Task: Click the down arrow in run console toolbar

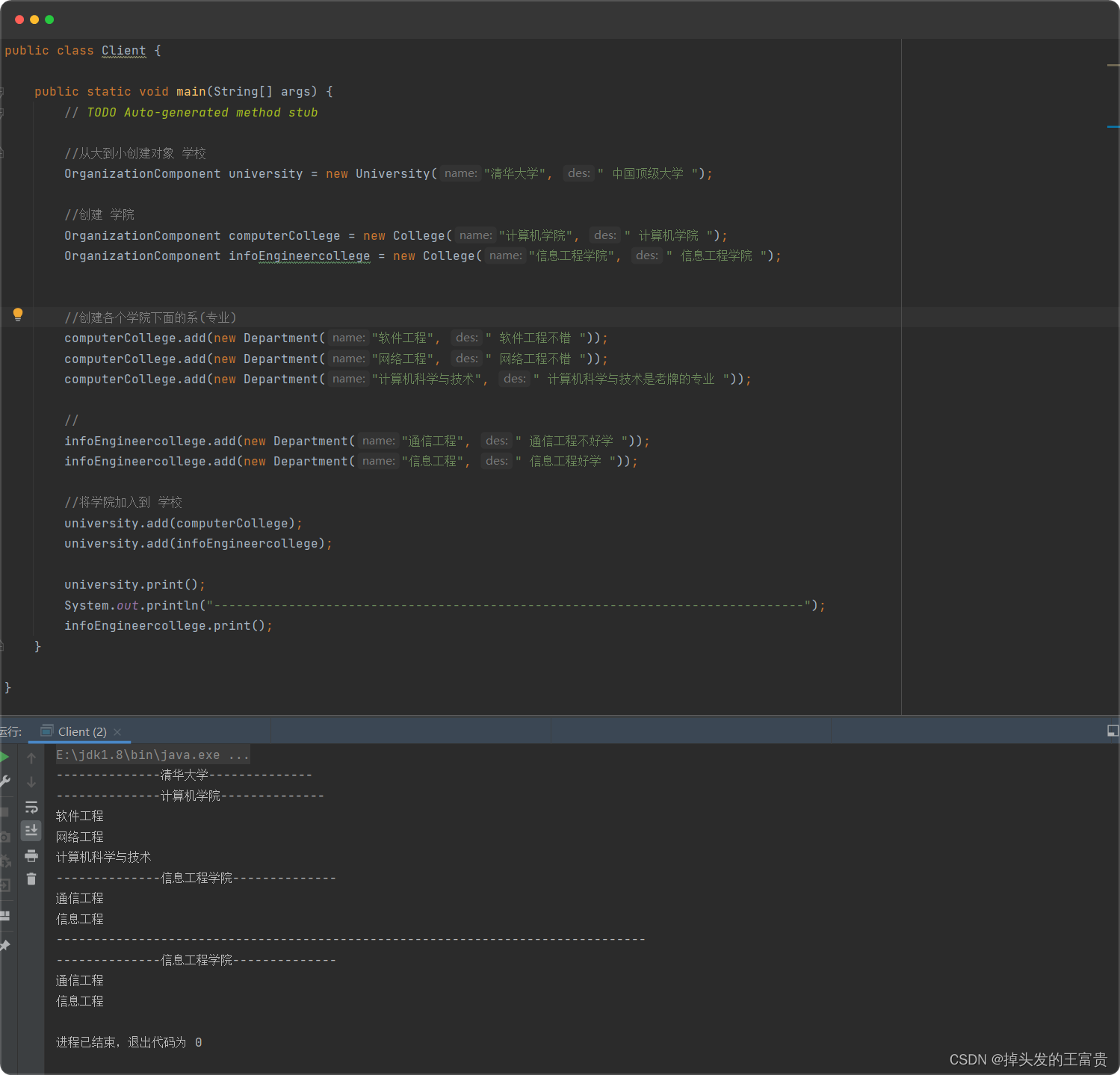Action: click(31, 782)
